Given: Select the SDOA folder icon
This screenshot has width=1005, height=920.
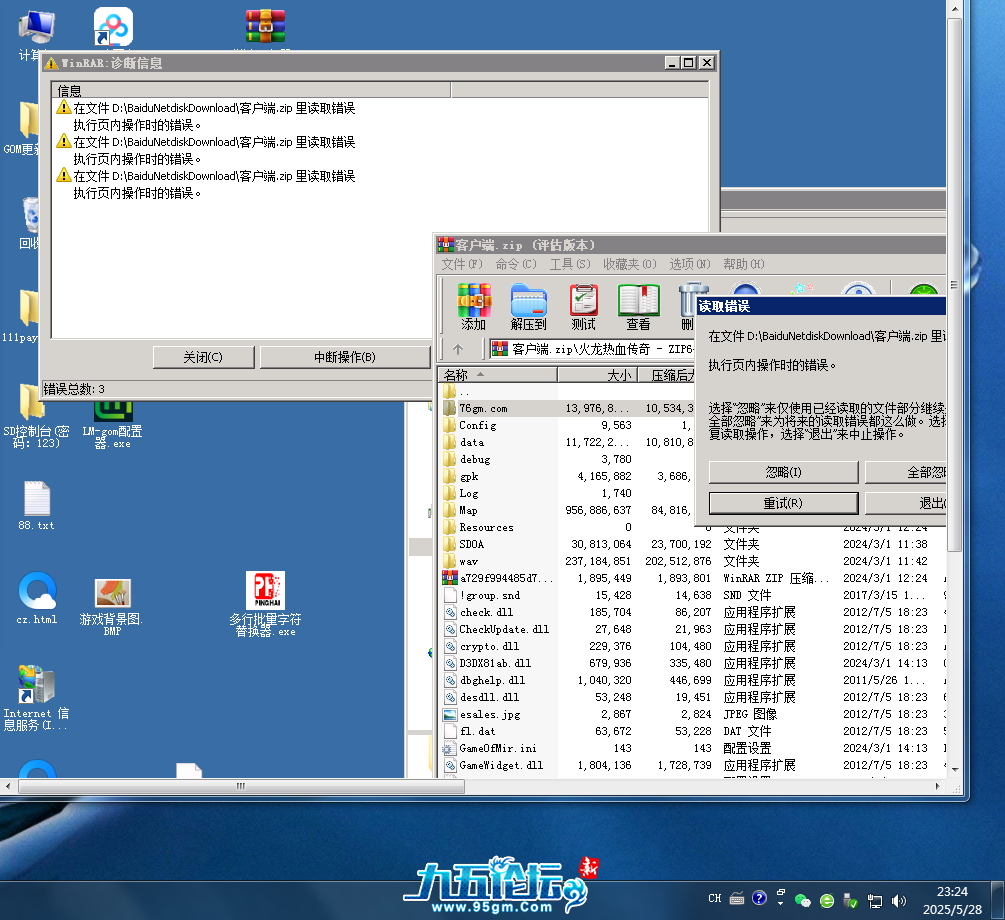Looking at the screenshot, I should [449, 544].
